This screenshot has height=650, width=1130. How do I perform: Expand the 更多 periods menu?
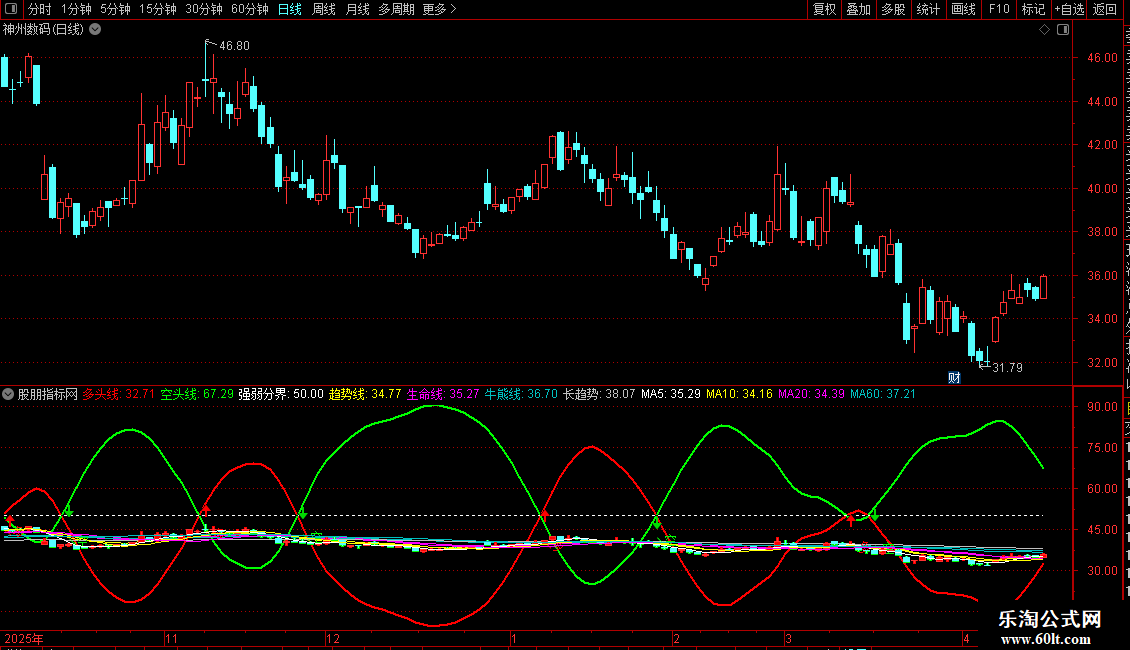(439, 9)
